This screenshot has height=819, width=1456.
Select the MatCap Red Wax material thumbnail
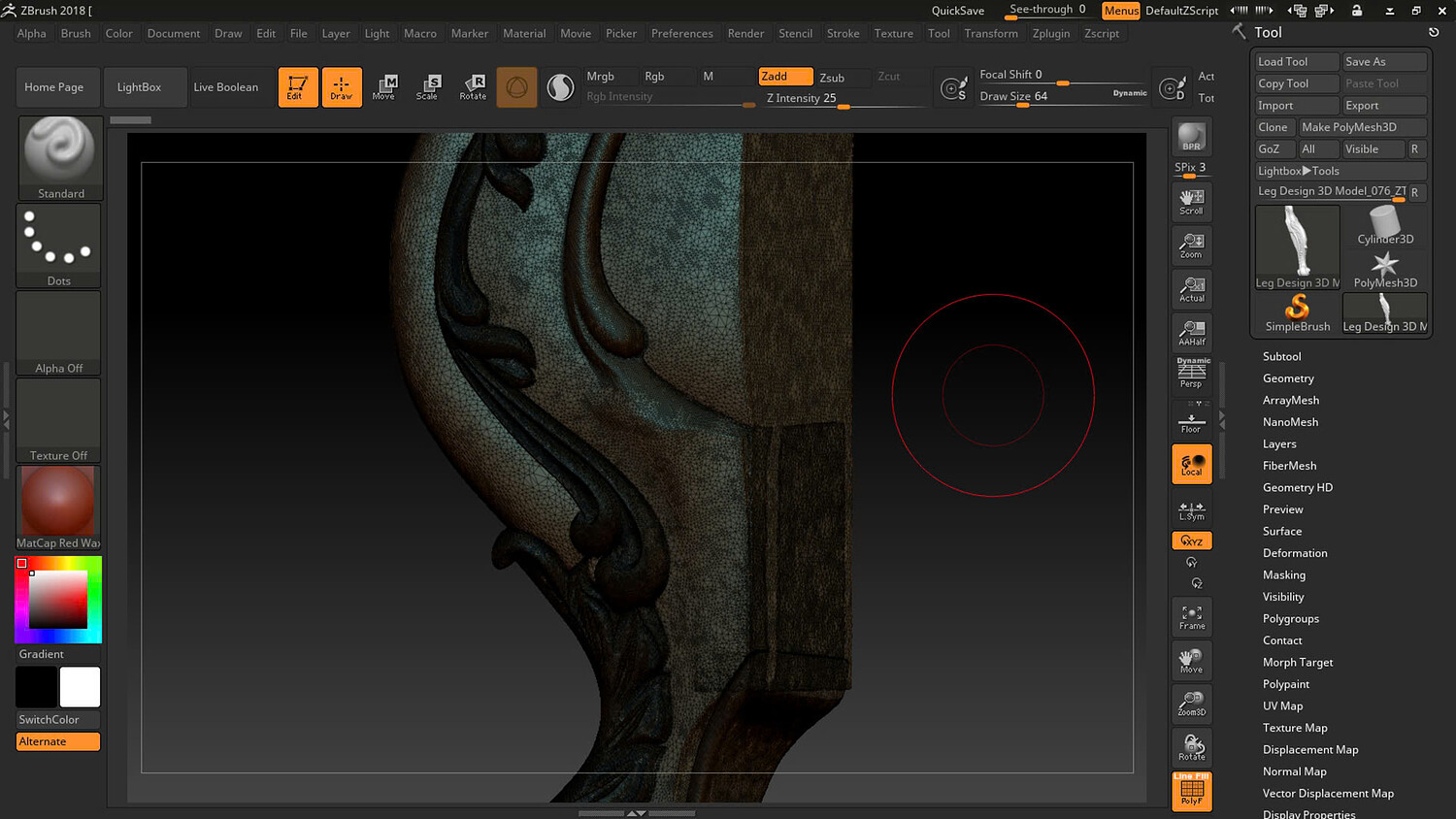(x=58, y=502)
